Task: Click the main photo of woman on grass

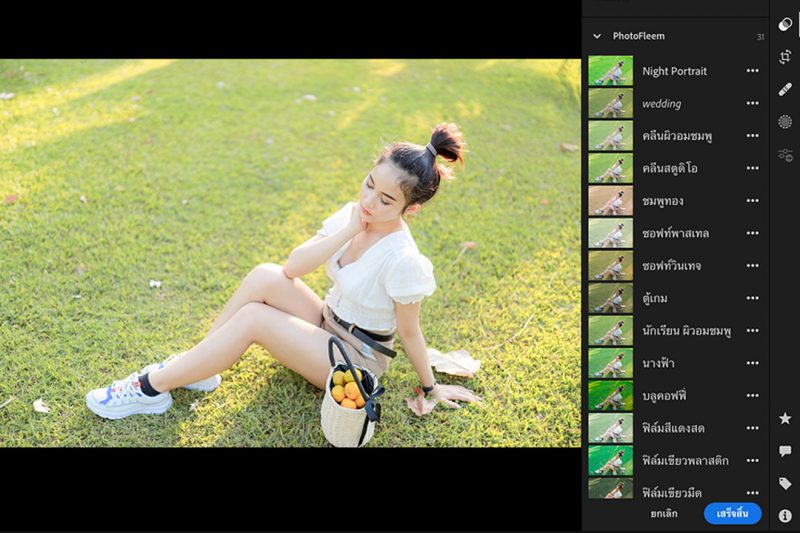Action: 290,253
